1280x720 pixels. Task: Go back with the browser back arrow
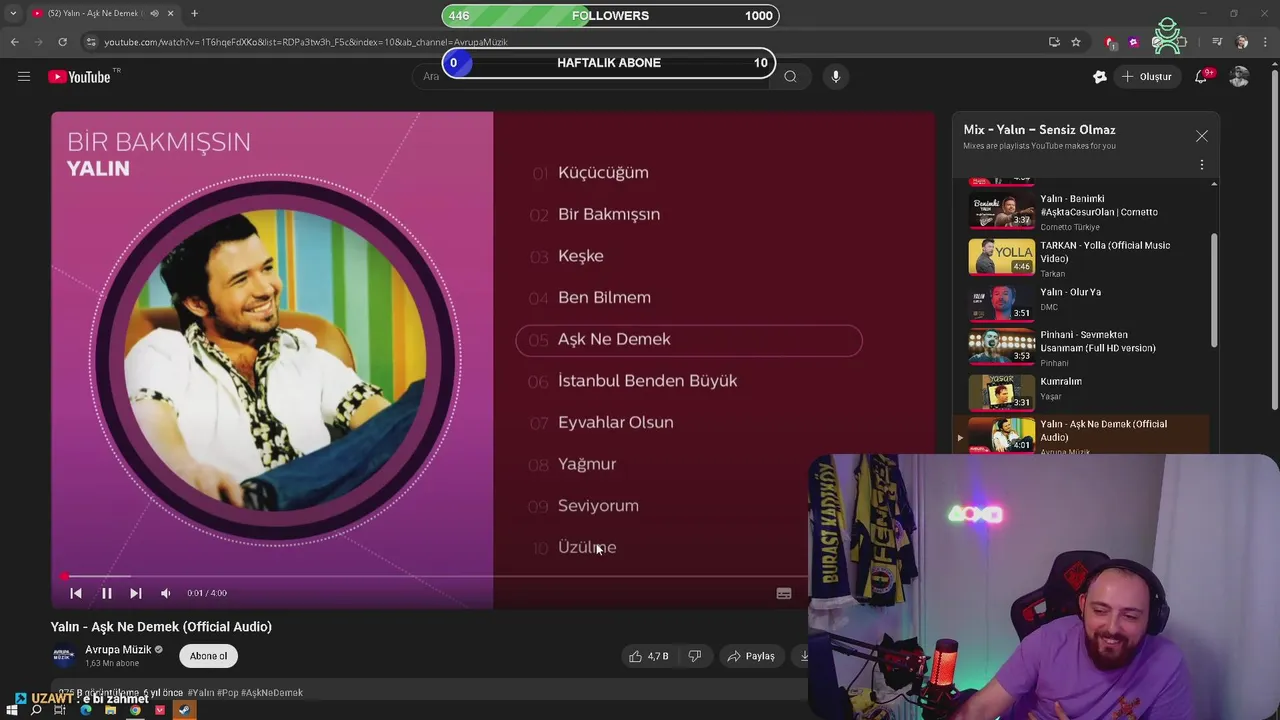pyautogui.click(x=15, y=42)
